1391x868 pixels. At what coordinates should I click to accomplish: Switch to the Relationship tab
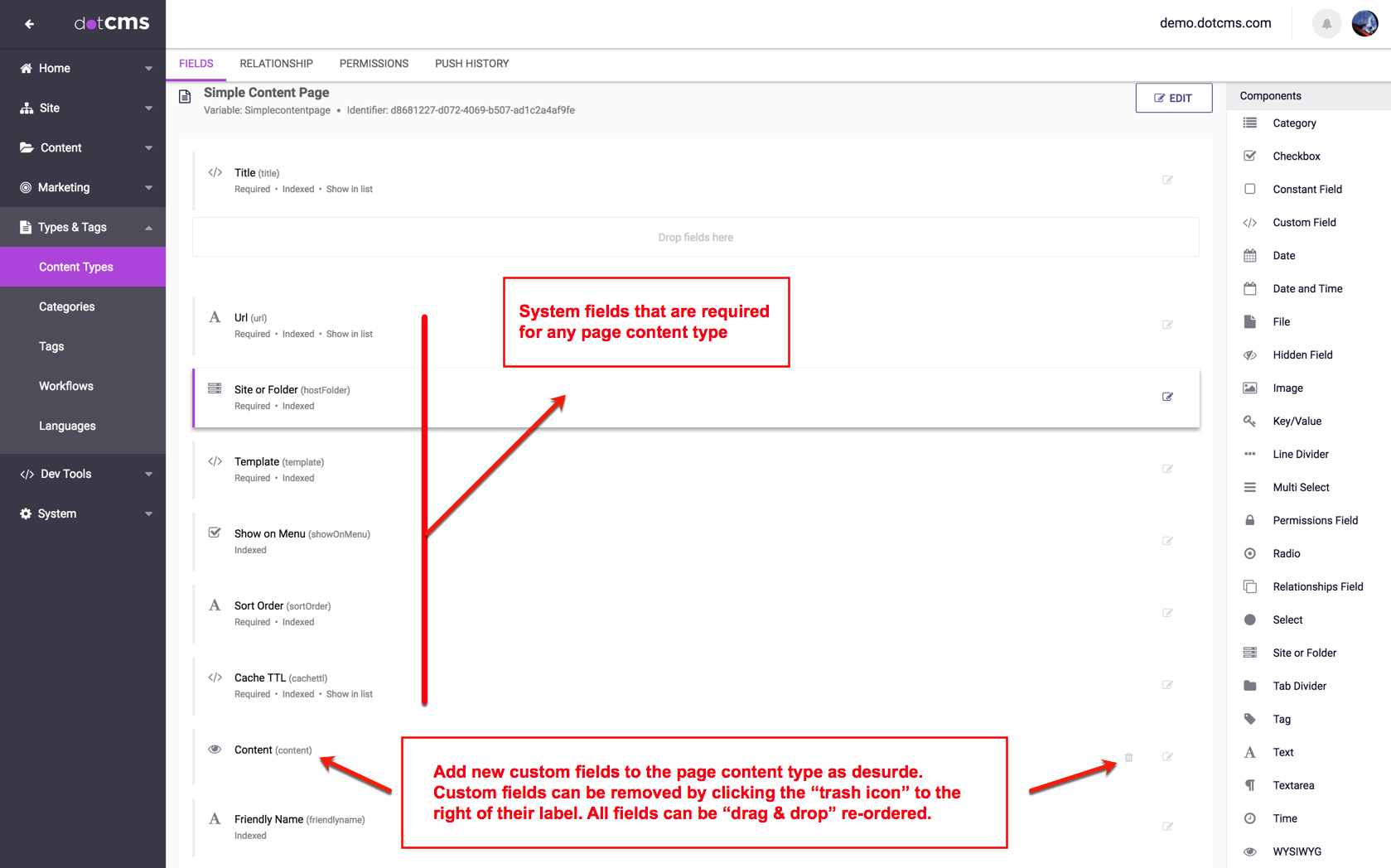276,64
